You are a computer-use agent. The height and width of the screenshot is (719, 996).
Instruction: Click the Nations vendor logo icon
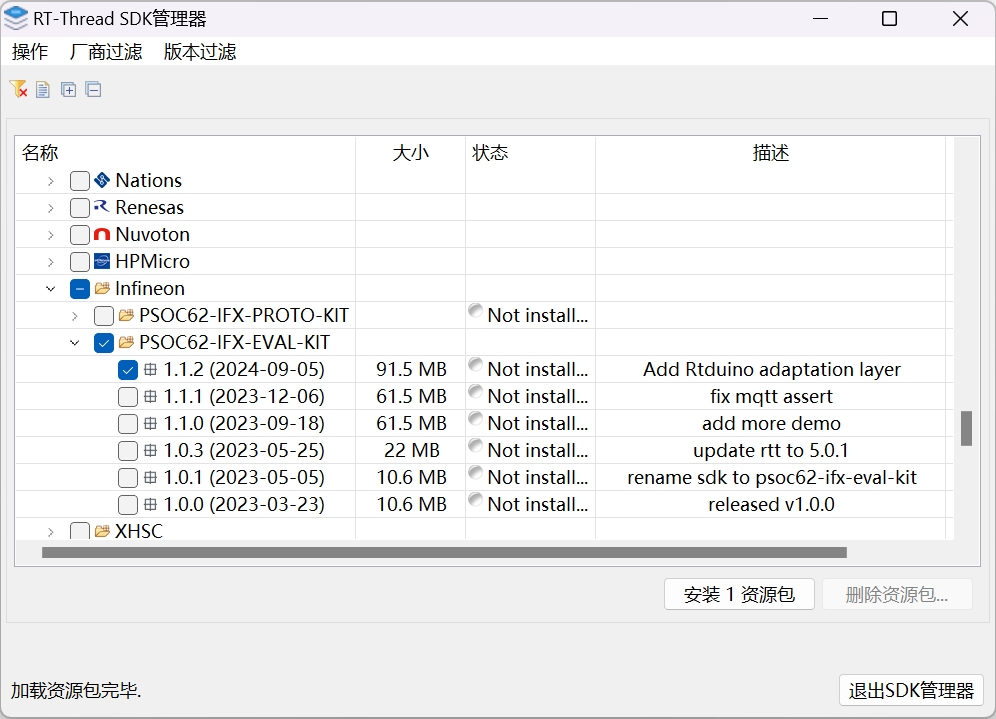102,180
